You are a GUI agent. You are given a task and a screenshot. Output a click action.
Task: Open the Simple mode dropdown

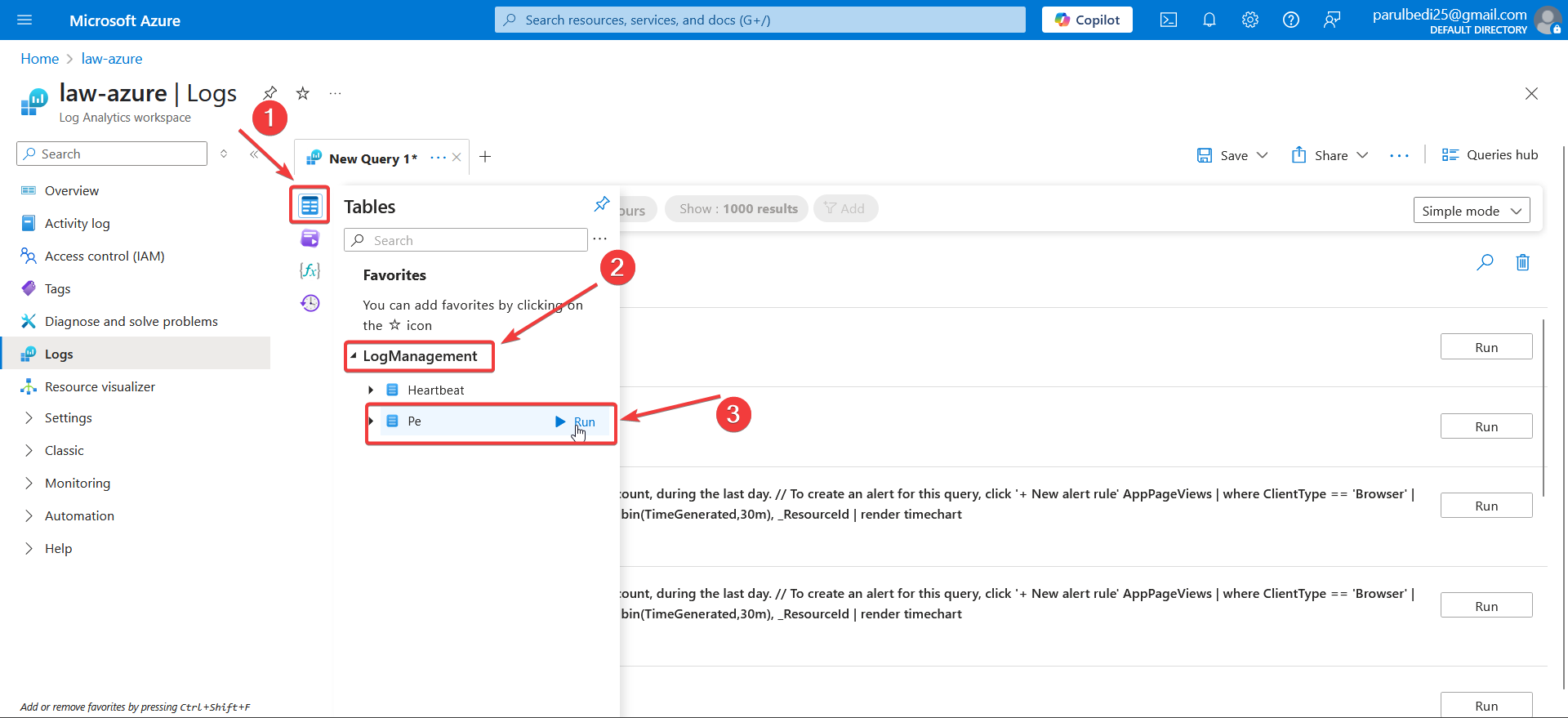(1472, 210)
